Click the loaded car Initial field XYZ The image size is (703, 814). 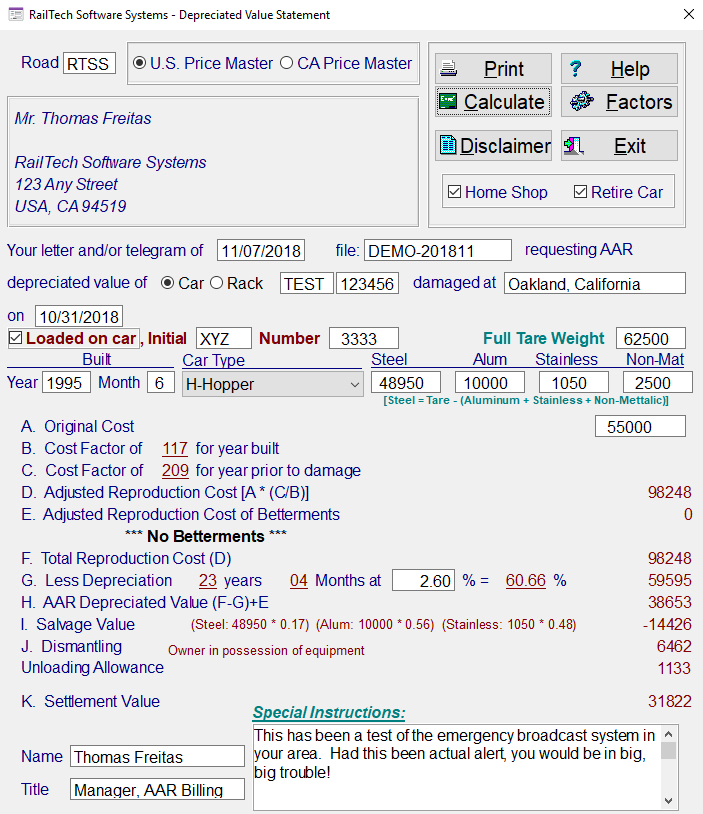pos(224,338)
